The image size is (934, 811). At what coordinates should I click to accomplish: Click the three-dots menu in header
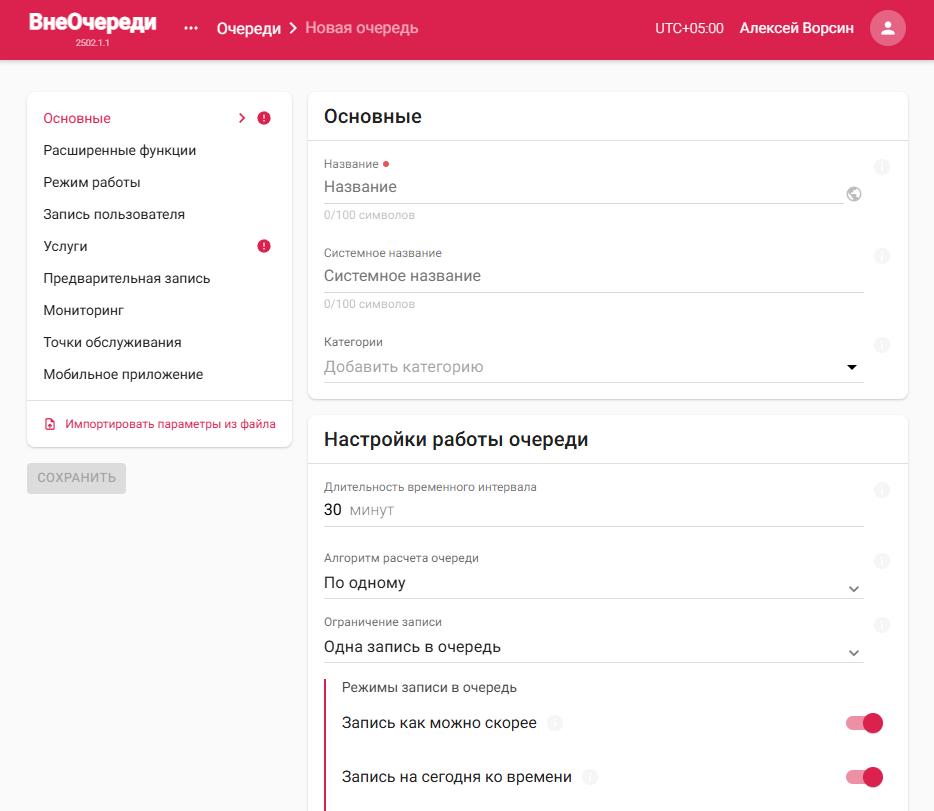191,28
